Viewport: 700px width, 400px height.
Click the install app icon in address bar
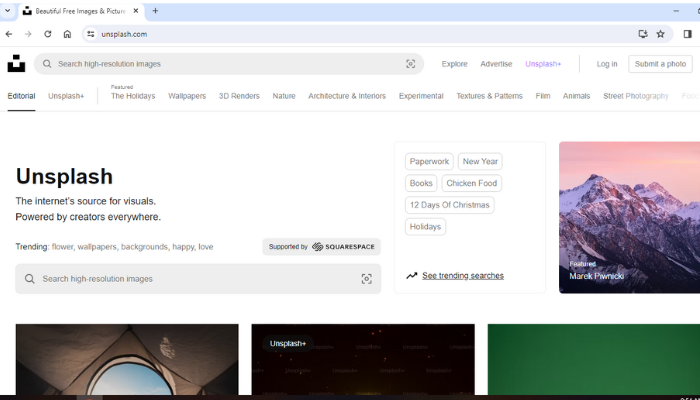[643, 34]
